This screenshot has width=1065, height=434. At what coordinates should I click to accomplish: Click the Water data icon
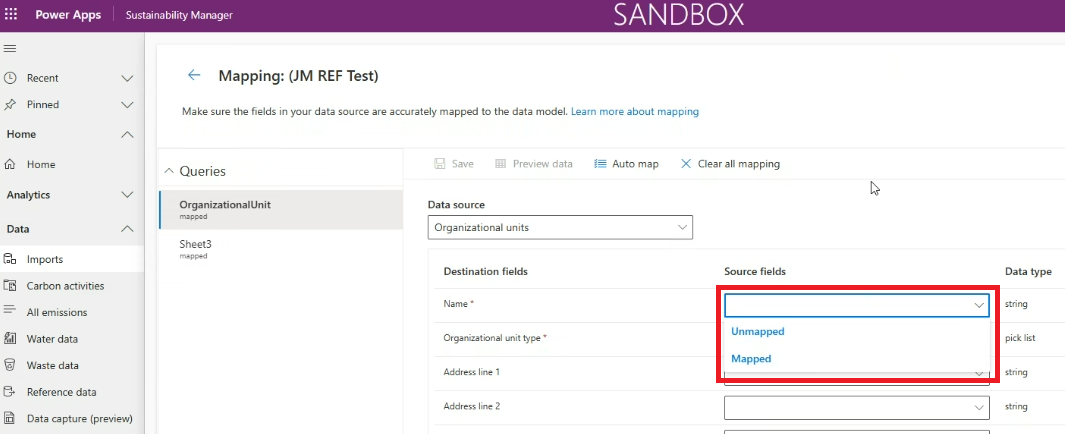(x=10, y=338)
